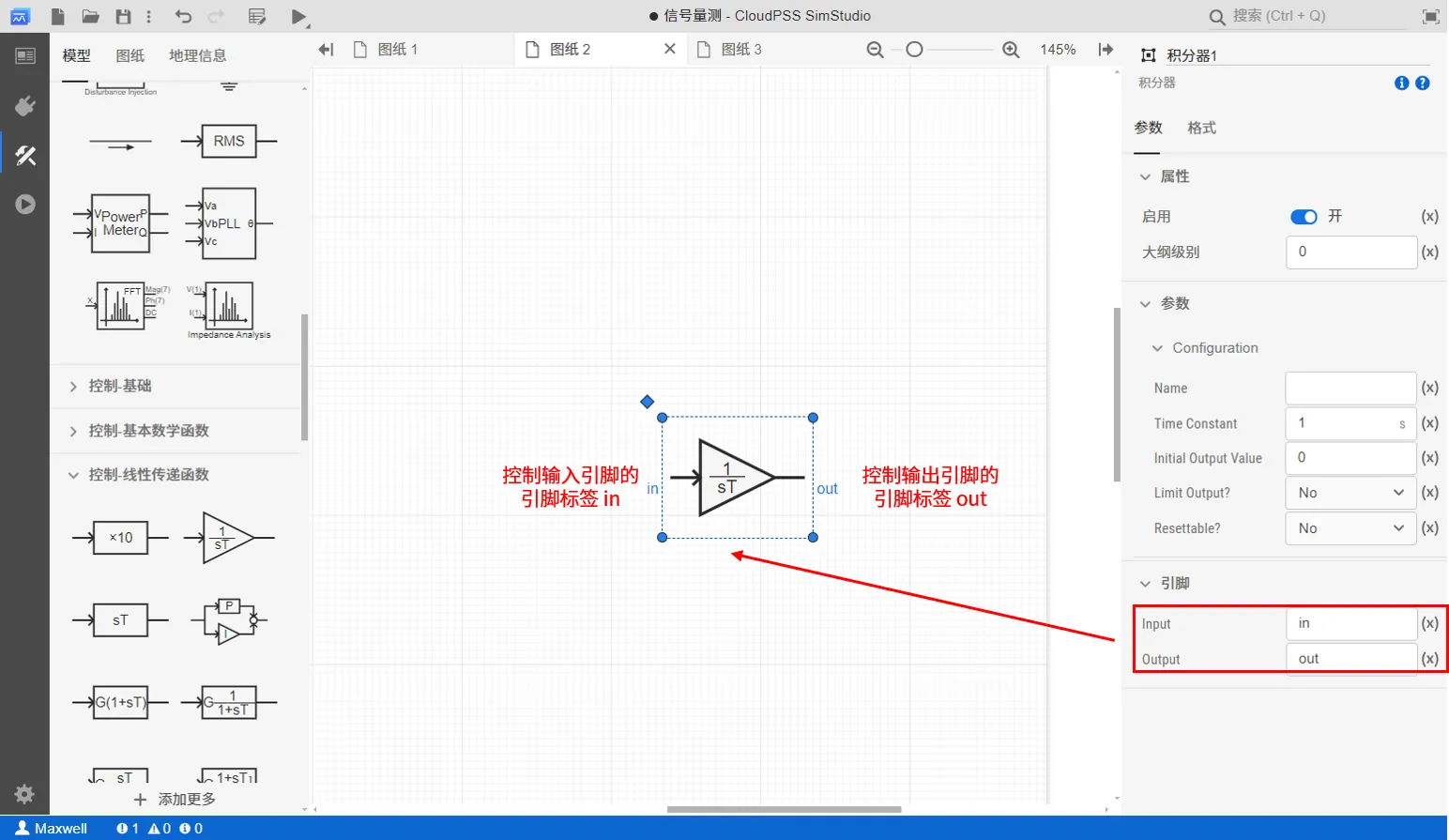Close the 图纸 2 tab

pyautogui.click(x=670, y=49)
